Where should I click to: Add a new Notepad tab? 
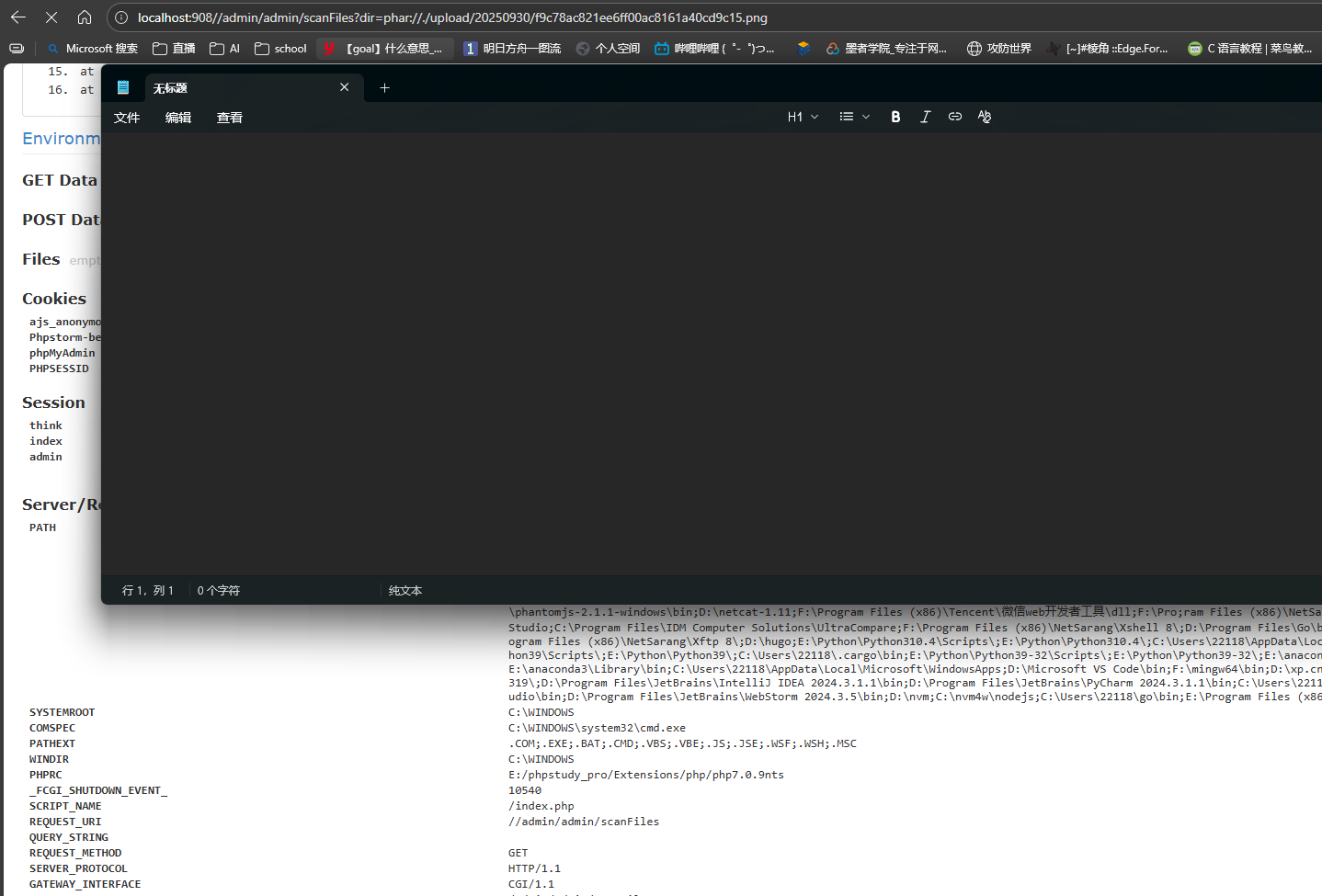[385, 88]
